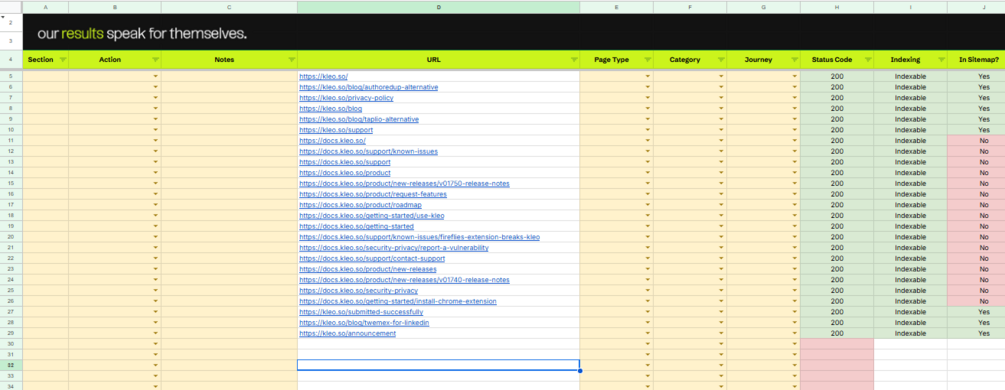
Task: Open the docs.kleo.so/getting-started link
Action: tap(356, 226)
